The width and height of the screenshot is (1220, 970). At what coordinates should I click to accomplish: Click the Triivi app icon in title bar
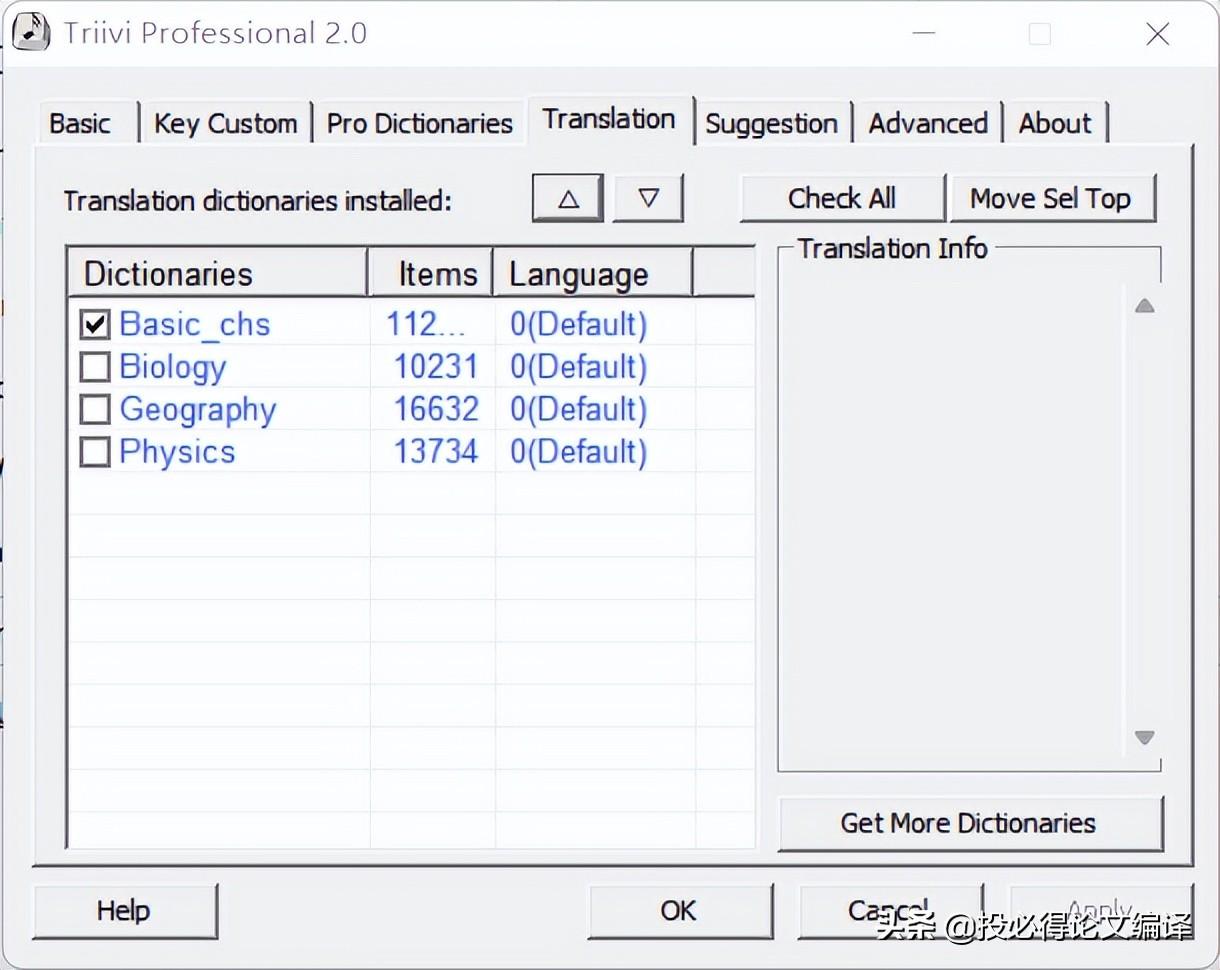tap(31, 33)
